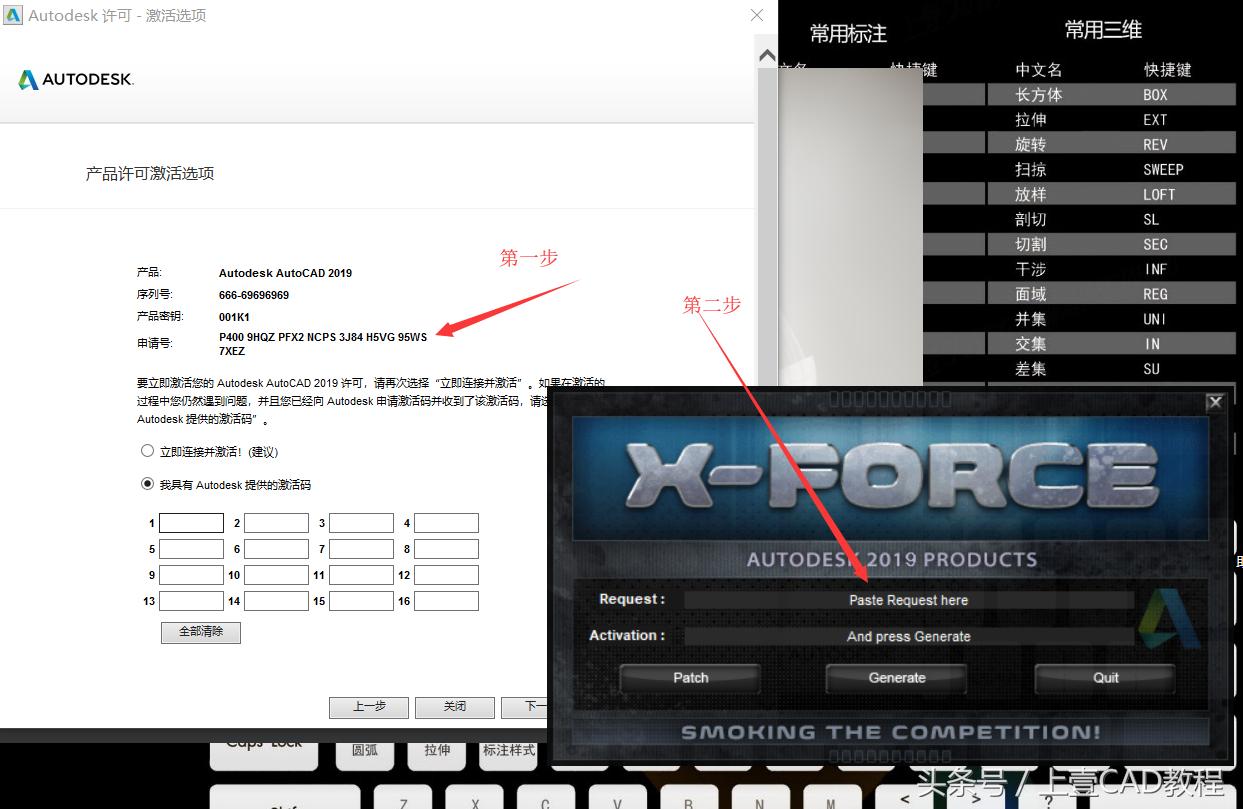Click activation code input field 8

[x=447, y=549]
